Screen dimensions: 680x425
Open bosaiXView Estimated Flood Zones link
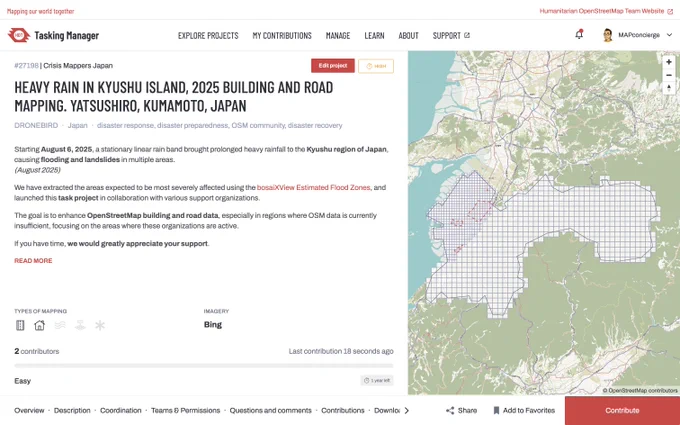[314, 187]
